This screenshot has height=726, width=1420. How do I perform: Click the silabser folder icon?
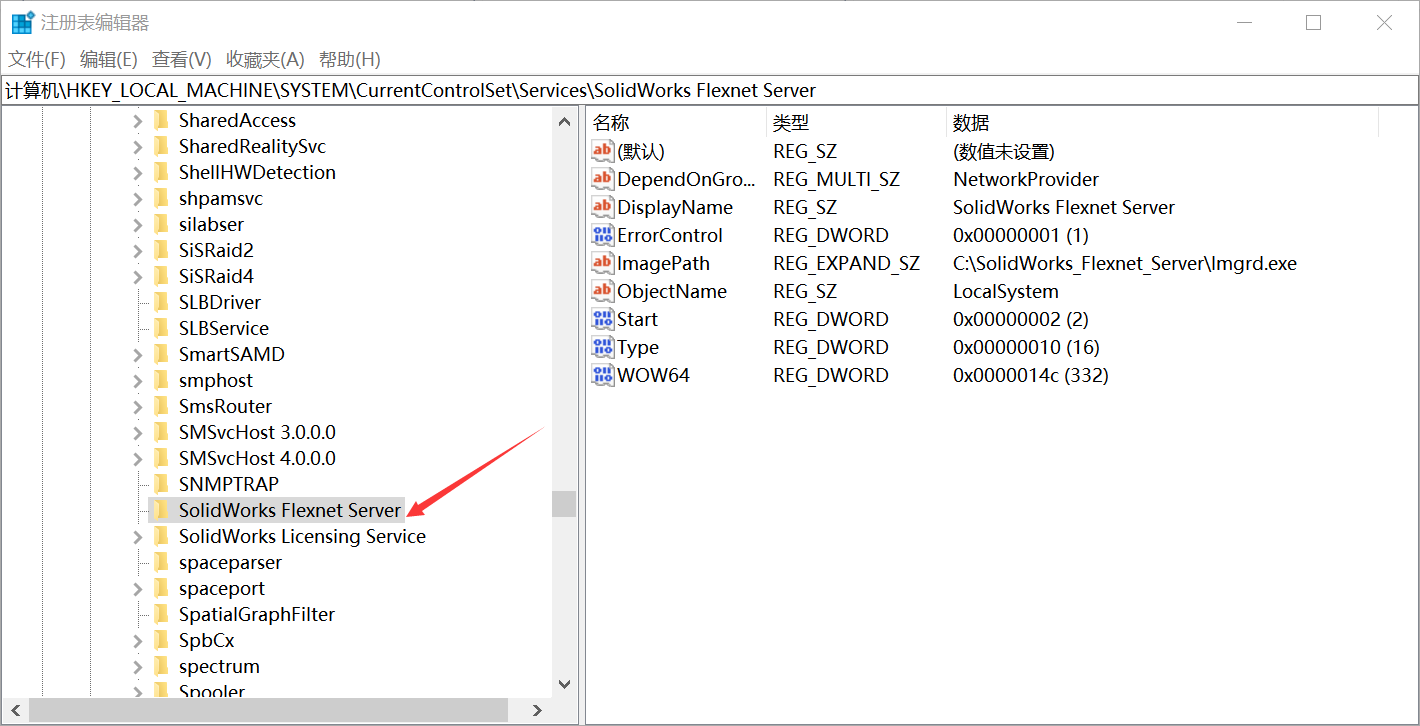click(x=160, y=225)
